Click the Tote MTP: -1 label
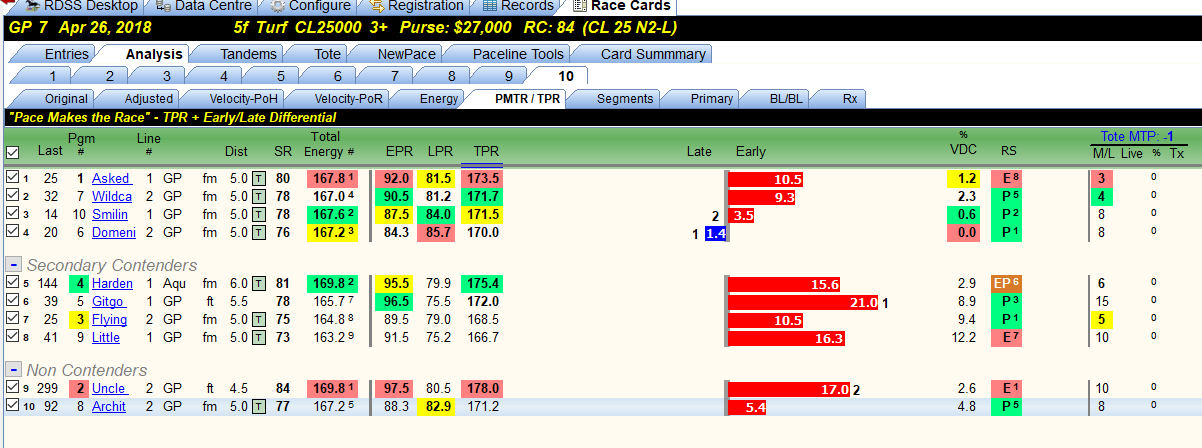The width and height of the screenshot is (1202, 448). tap(1139, 137)
